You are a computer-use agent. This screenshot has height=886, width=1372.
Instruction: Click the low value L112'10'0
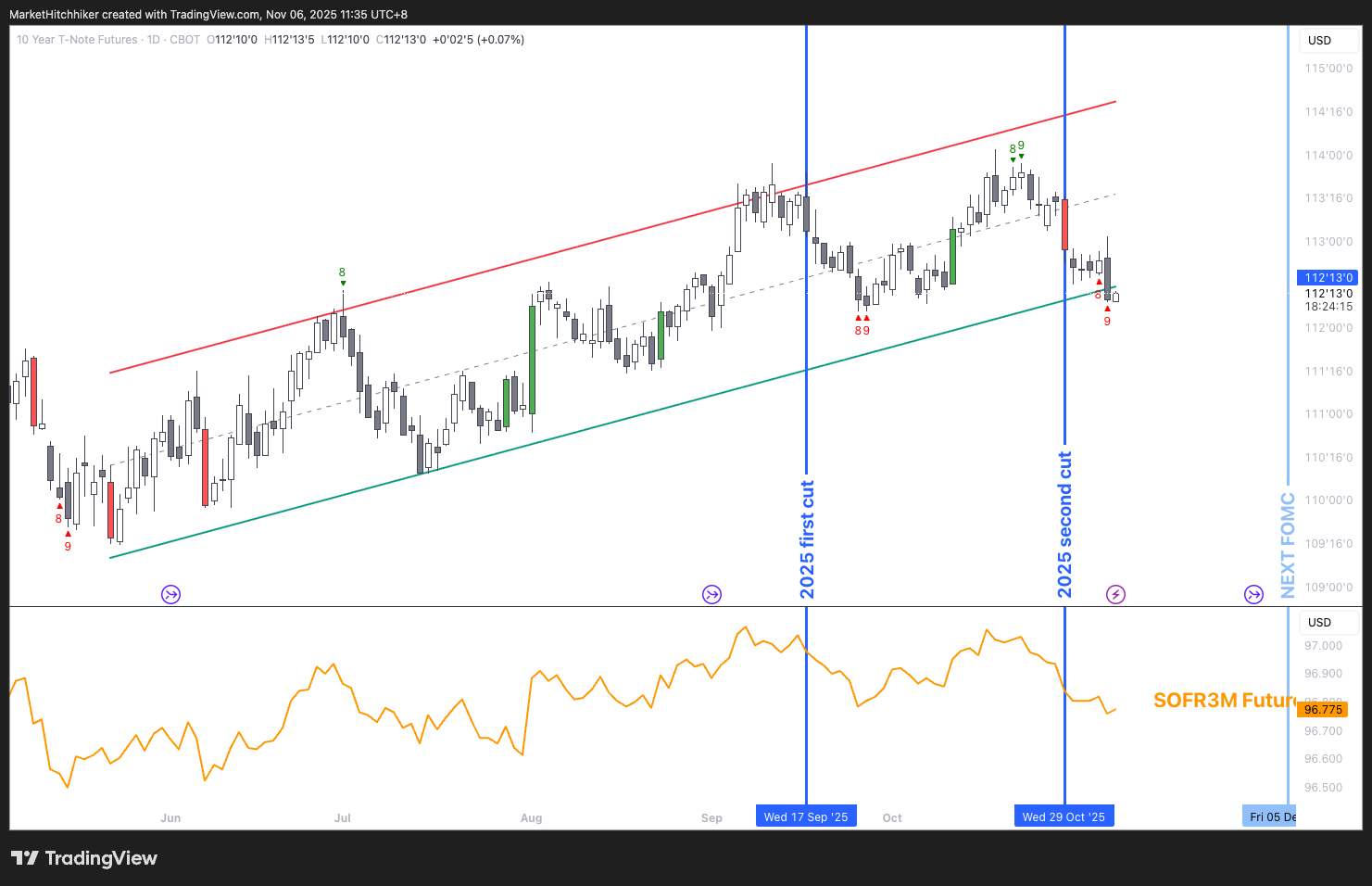pos(345,40)
